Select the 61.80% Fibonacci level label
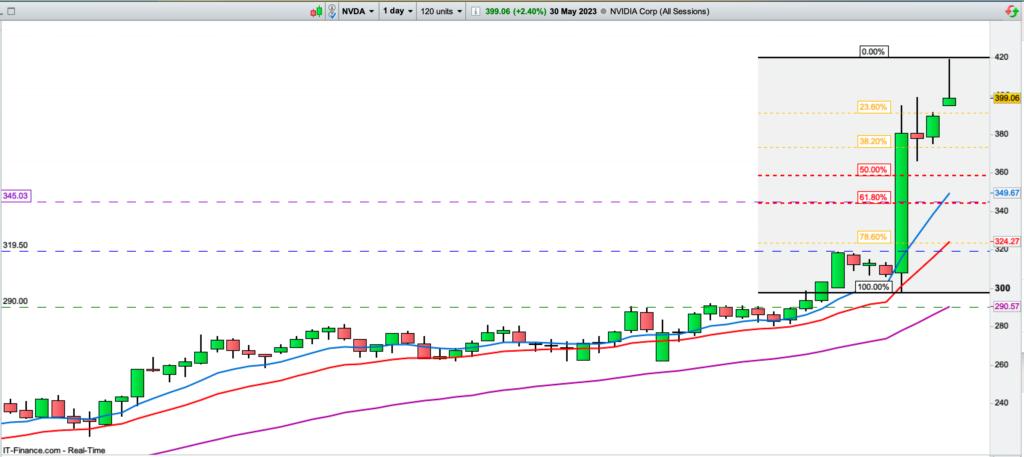 tap(872, 198)
